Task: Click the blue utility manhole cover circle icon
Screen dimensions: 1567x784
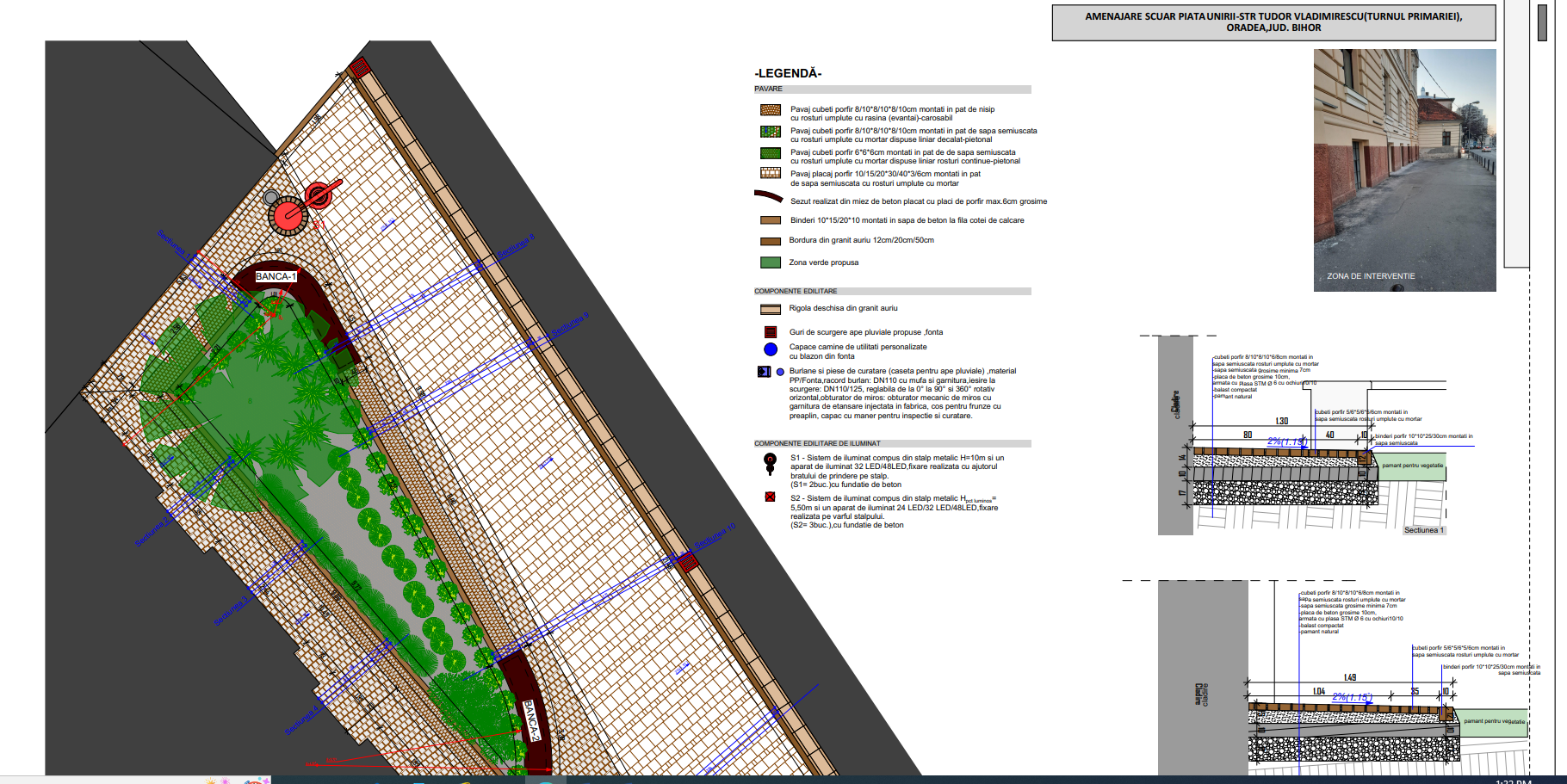Action: 771,349
